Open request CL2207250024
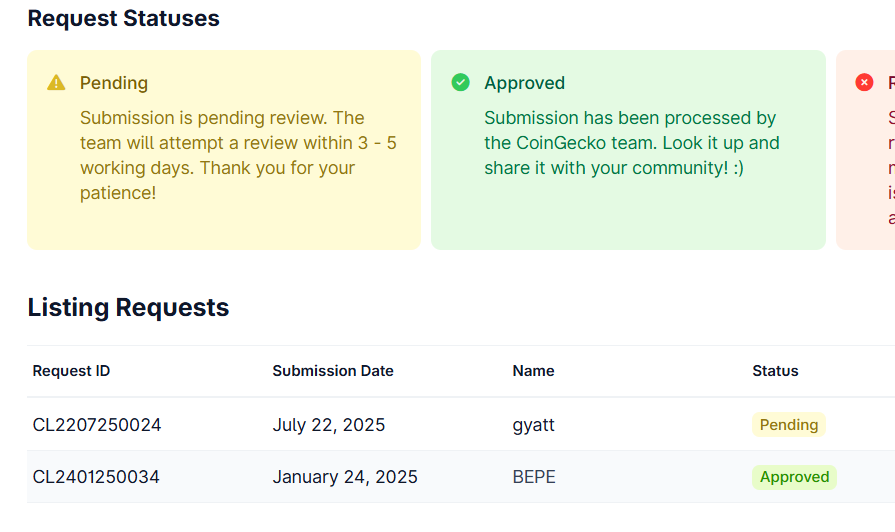895x532 pixels. [x=97, y=425]
